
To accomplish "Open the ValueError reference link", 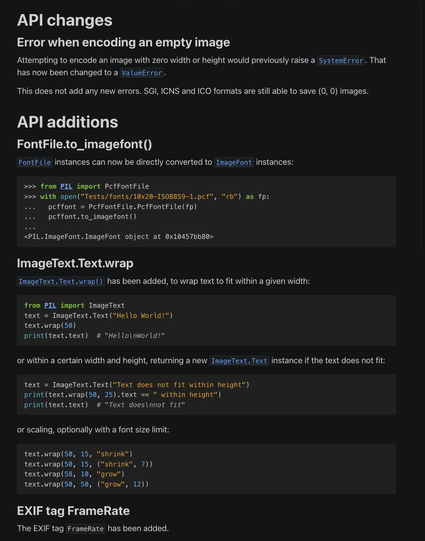I will coord(141,73).
